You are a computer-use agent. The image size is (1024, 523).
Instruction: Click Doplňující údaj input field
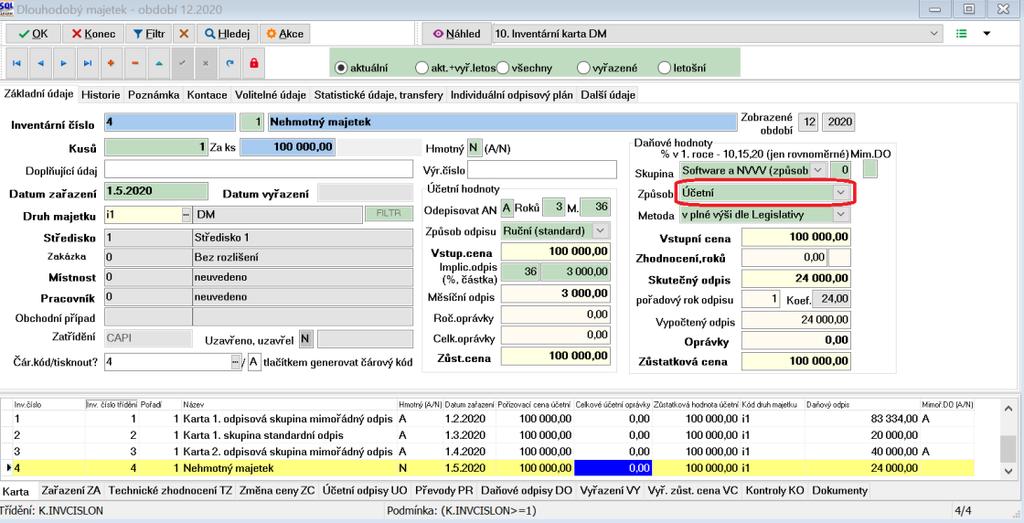(259, 169)
